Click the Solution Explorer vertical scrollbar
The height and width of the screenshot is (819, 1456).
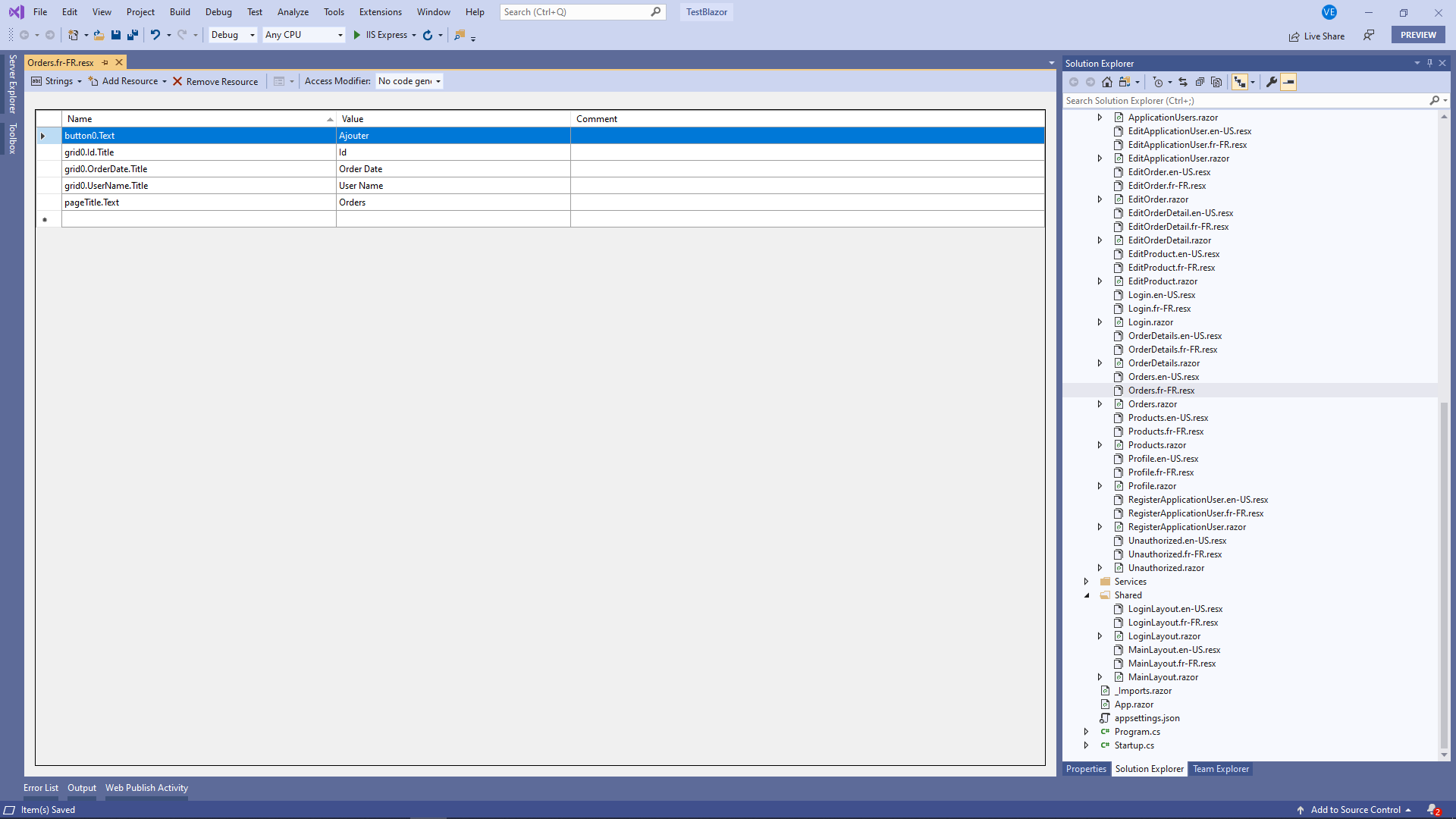1444,575
